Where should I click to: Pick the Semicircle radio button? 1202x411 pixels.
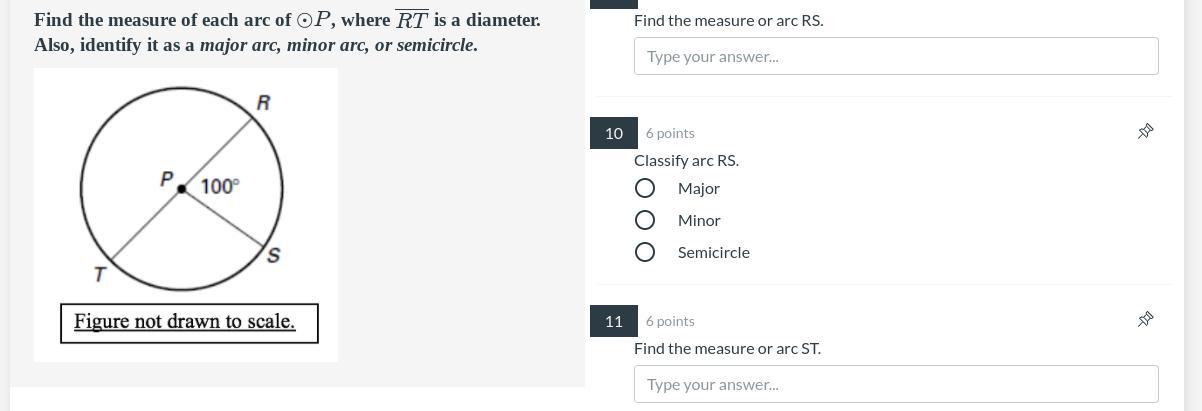tap(645, 252)
